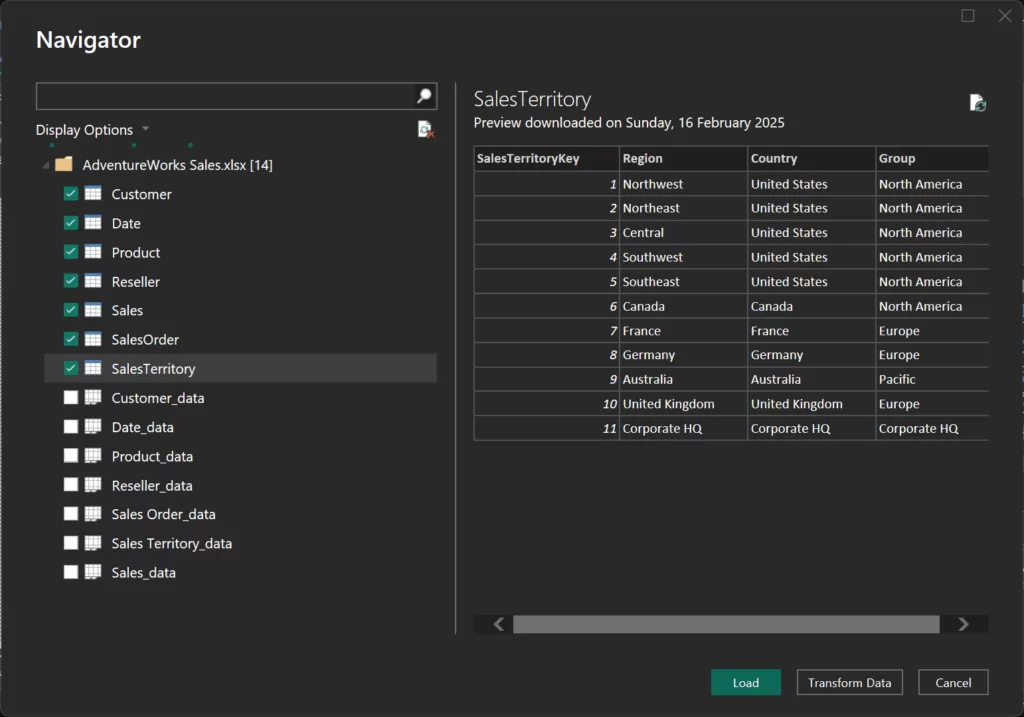
Task: Check the Sales_data checkbox
Action: (71, 573)
